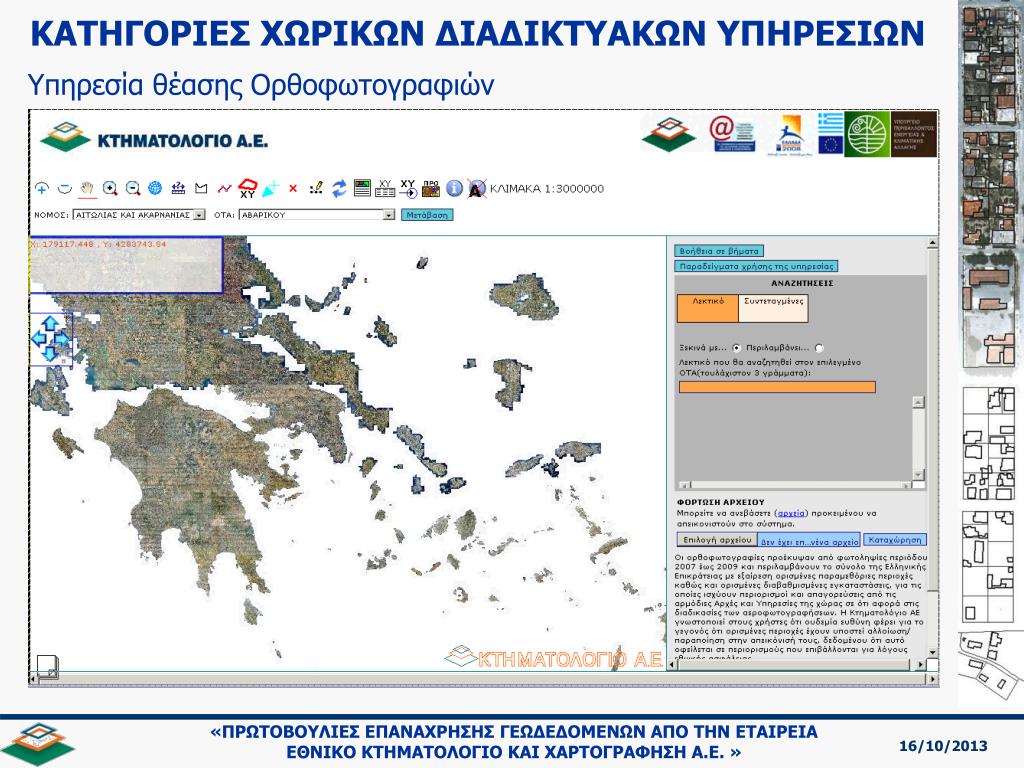The image size is (1024, 768).
Task: Select the Περιλαμβάνει radio button
Action: (819, 348)
